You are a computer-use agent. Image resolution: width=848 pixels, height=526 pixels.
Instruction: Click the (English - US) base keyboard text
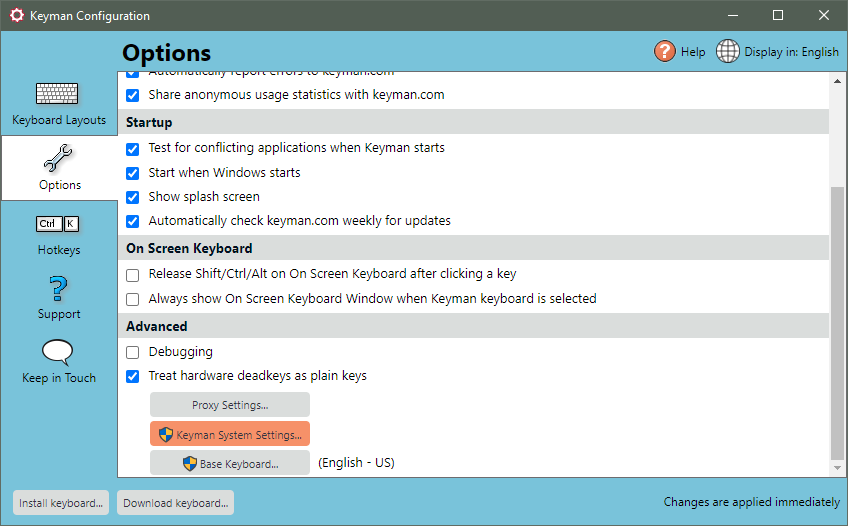[x=356, y=463]
